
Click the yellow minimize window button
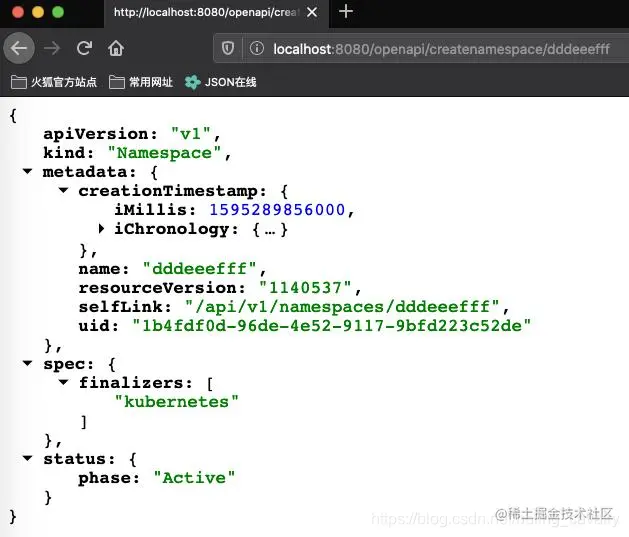click(38, 12)
